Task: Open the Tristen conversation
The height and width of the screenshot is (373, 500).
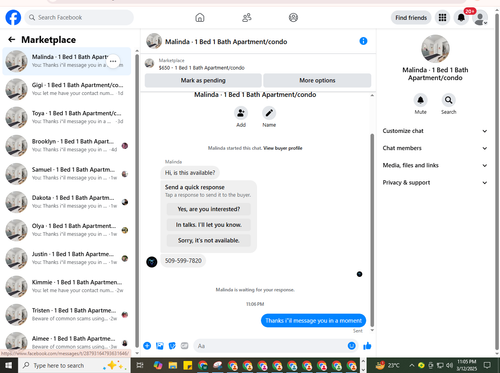Action: point(67,315)
